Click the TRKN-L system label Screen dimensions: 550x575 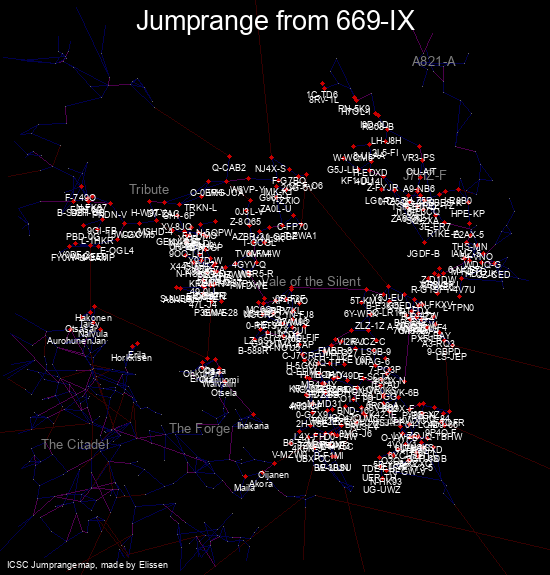(201, 208)
